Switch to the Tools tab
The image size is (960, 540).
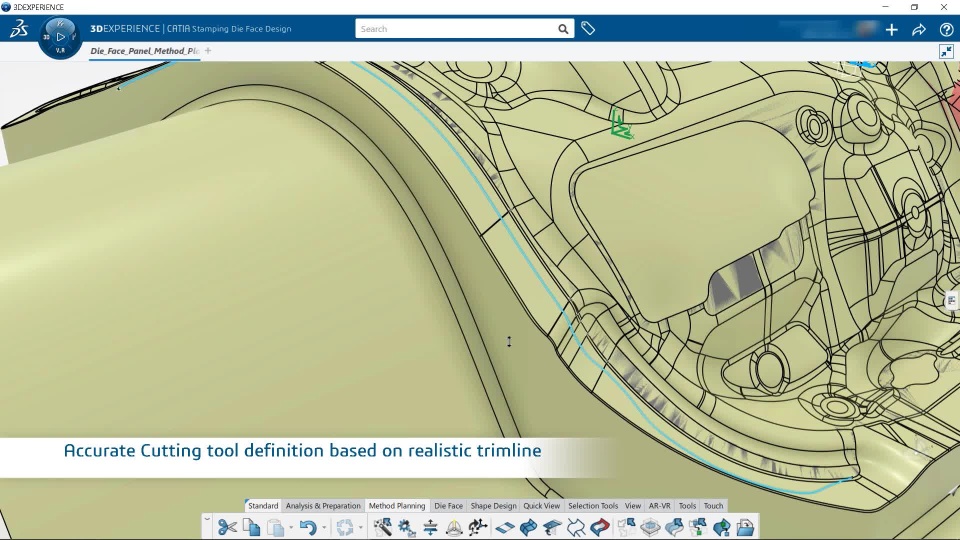click(687, 506)
